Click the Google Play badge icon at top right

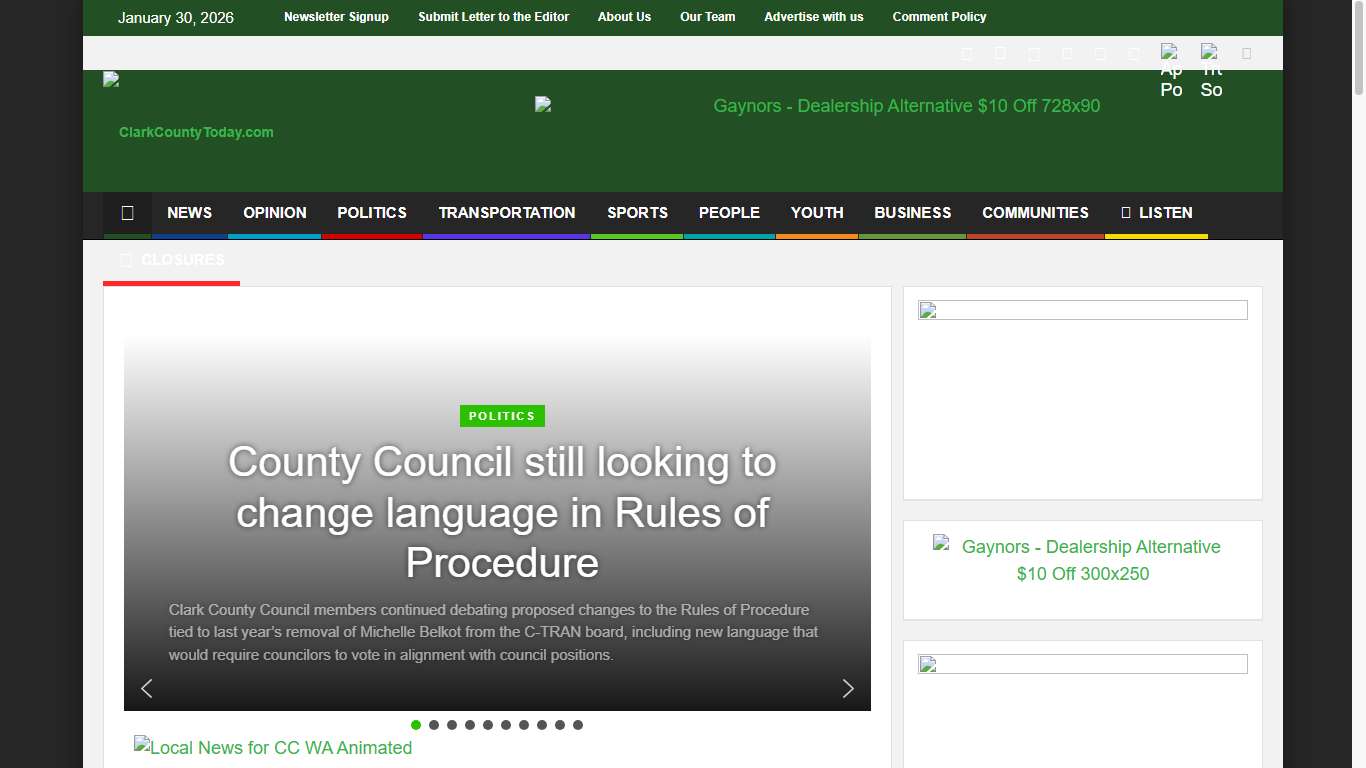(1210, 52)
